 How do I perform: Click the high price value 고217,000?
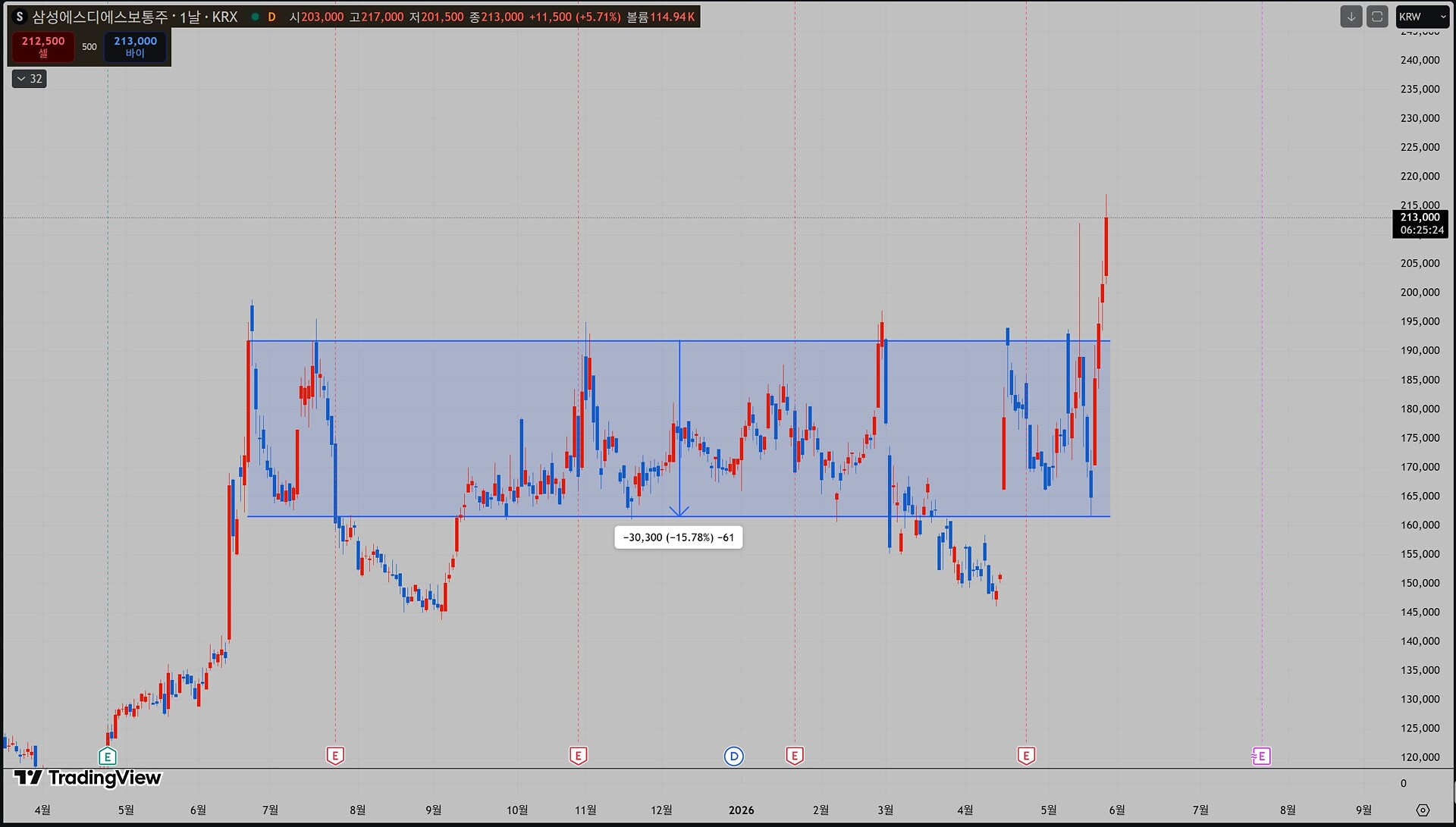point(376,17)
